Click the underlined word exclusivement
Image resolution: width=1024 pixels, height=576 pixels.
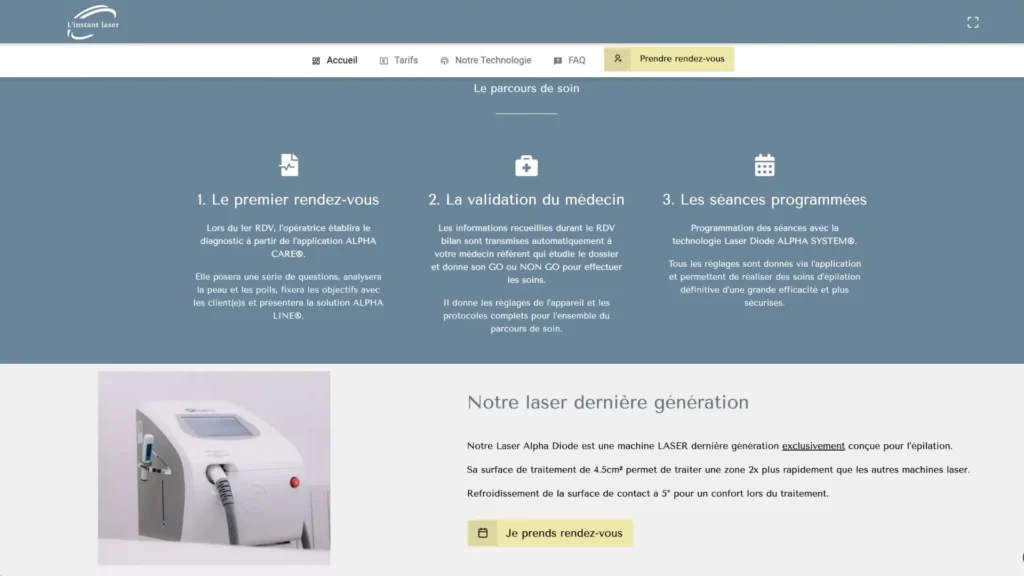[813, 446]
